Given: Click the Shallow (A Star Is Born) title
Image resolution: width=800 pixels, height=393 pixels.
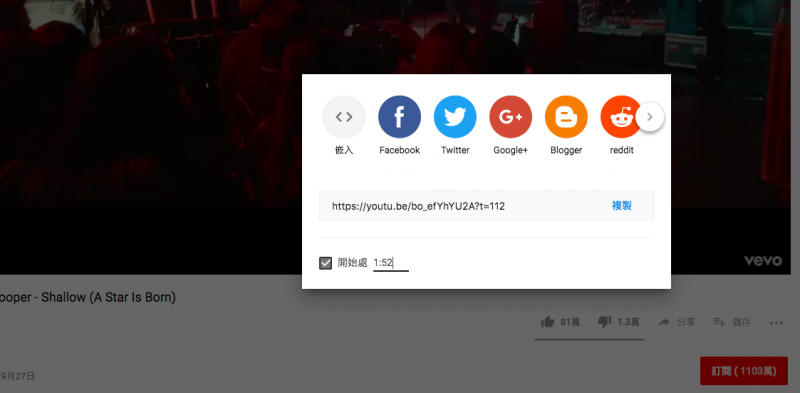Looking at the screenshot, I should tap(88, 298).
